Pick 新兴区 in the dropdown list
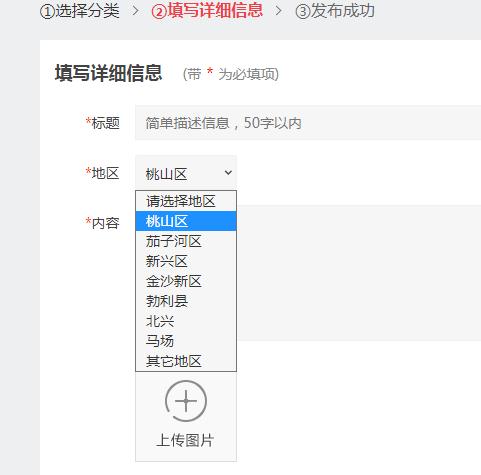 tap(186, 261)
